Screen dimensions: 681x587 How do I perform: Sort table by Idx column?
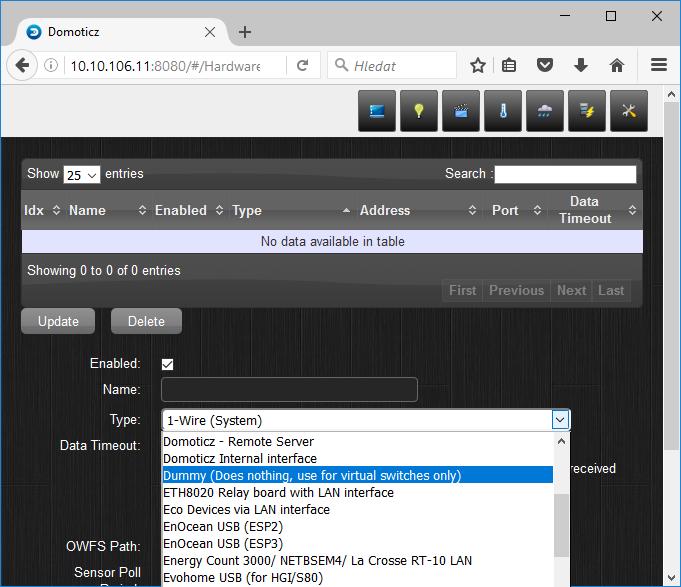point(41,211)
